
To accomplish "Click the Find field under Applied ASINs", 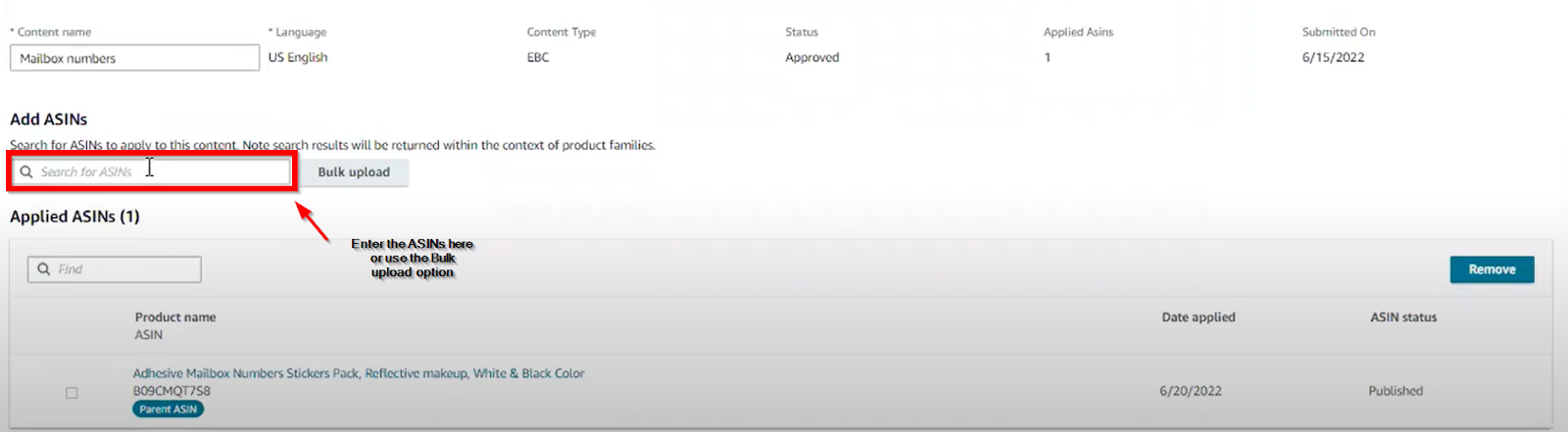I will coord(124,268).
